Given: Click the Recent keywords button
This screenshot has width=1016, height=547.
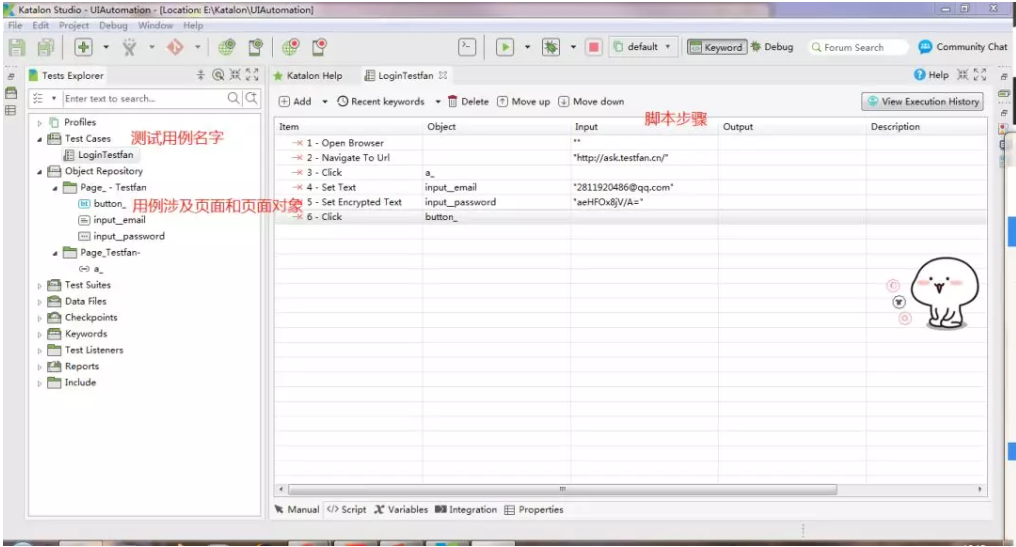Looking at the screenshot, I should 381,102.
